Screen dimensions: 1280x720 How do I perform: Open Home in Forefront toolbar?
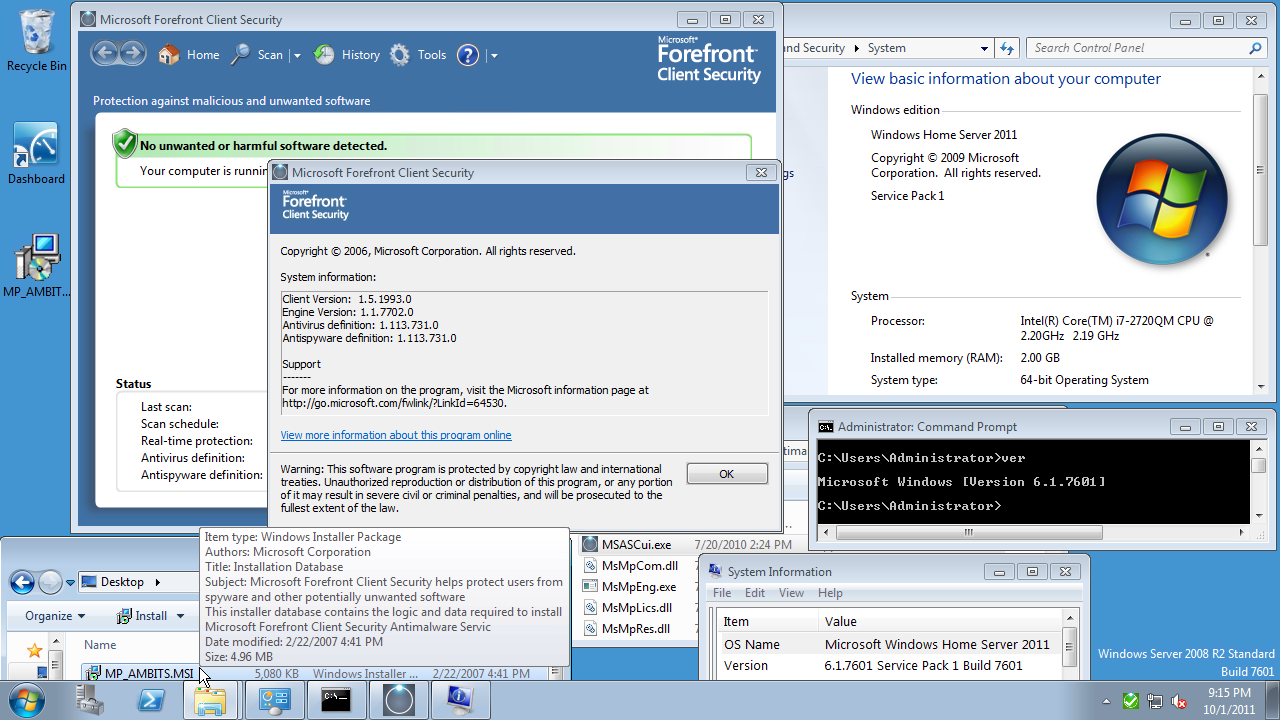189,55
